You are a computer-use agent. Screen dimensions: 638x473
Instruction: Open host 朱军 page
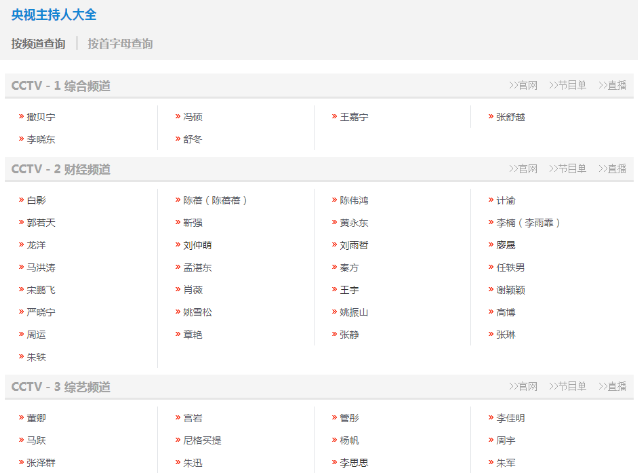click(x=506, y=463)
